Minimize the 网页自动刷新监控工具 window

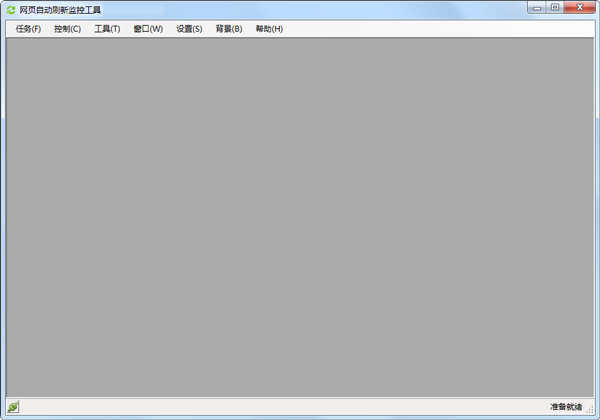point(537,7)
